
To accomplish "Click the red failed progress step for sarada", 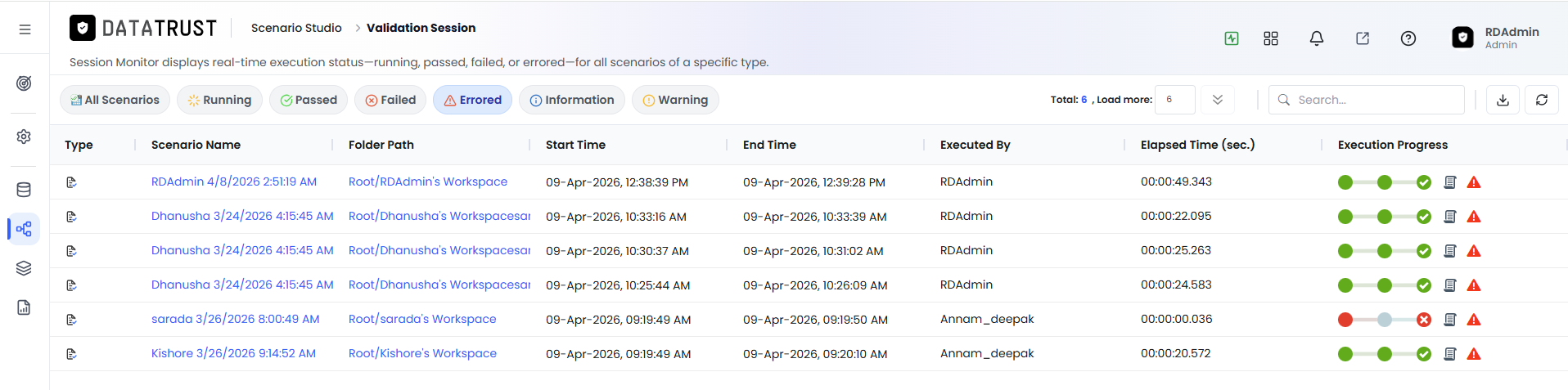I will pos(1345,320).
